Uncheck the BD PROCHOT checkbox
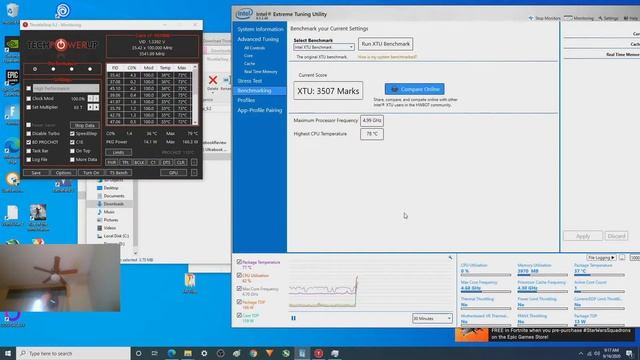 click(x=29, y=142)
